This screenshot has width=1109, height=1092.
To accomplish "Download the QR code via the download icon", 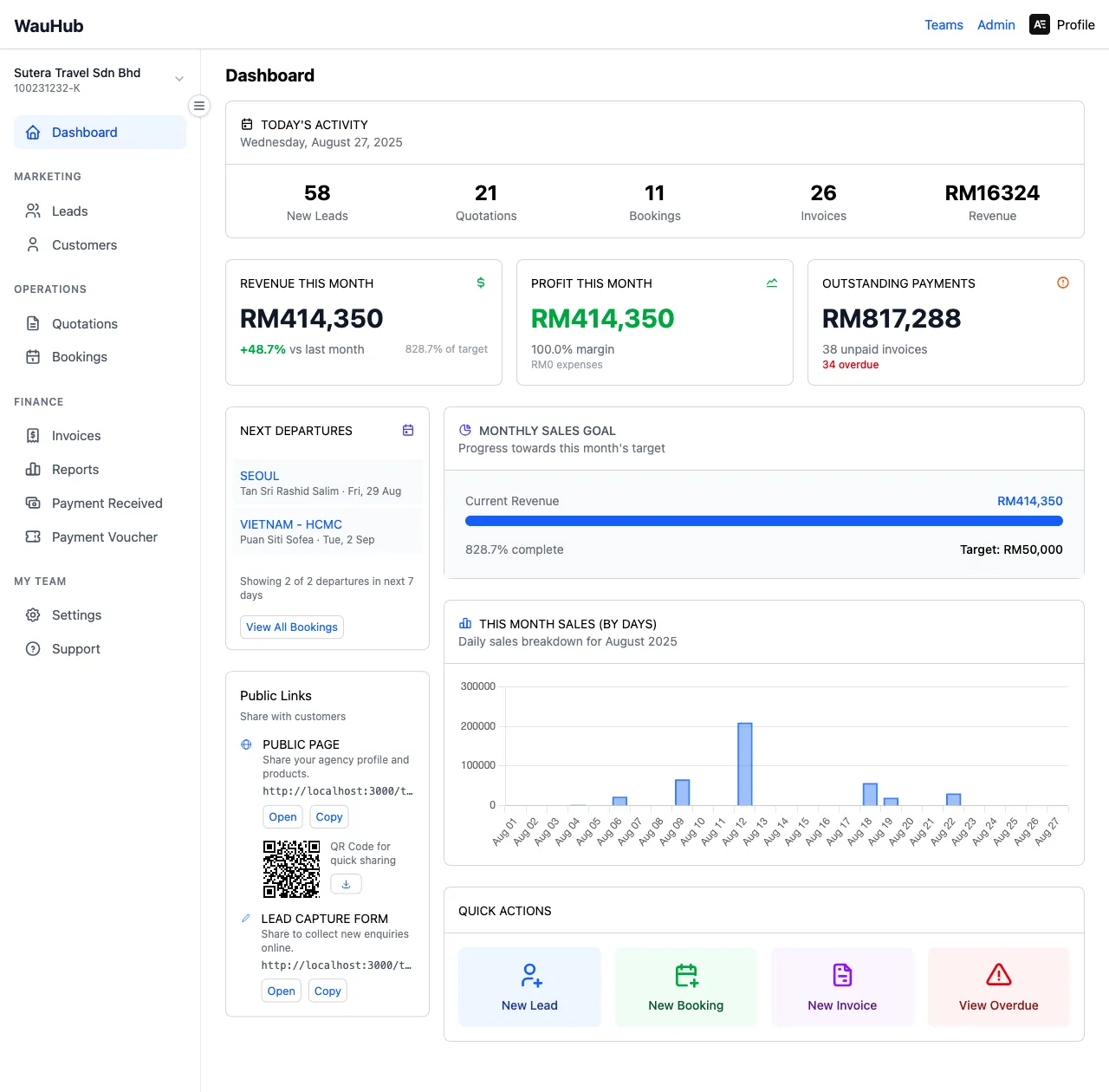I will click(346, 883).
